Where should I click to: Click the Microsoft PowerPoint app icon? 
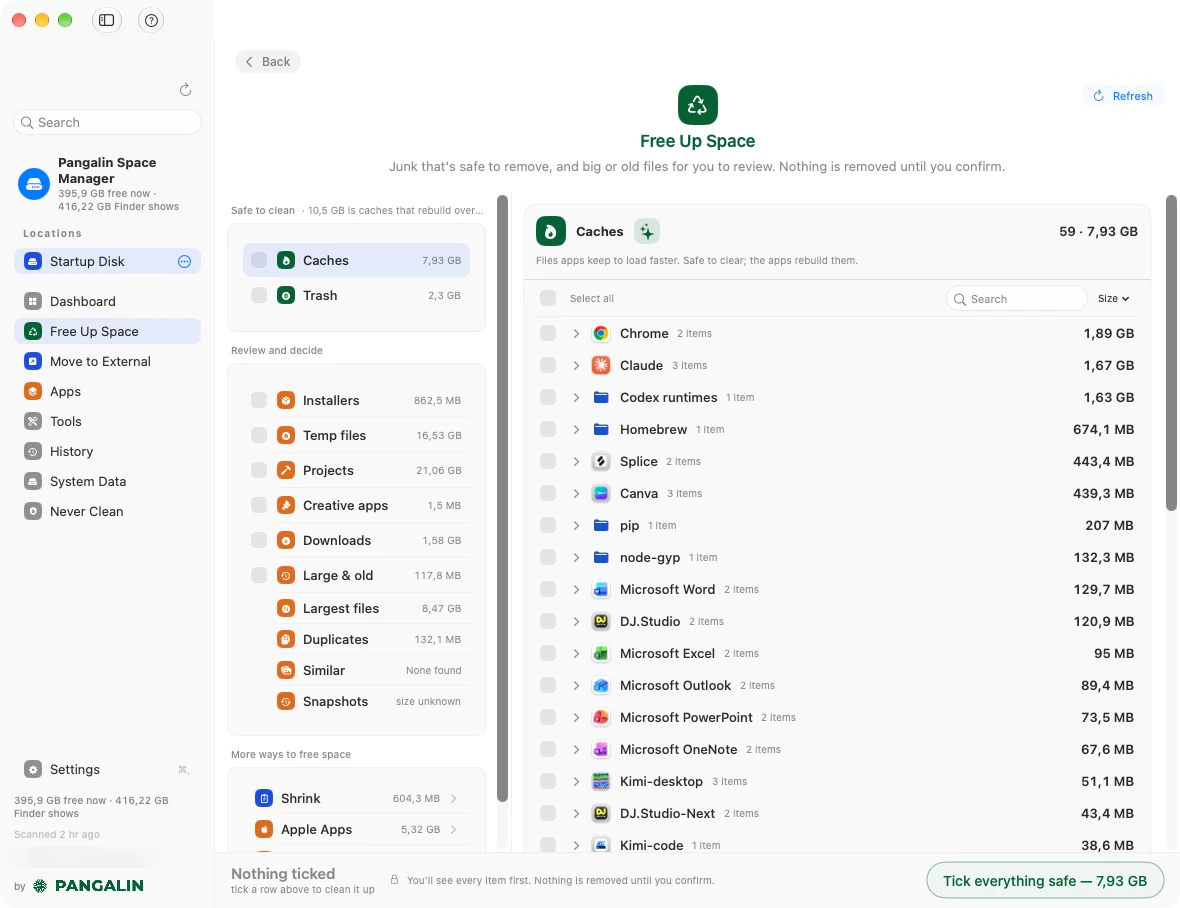coord(601,717)
